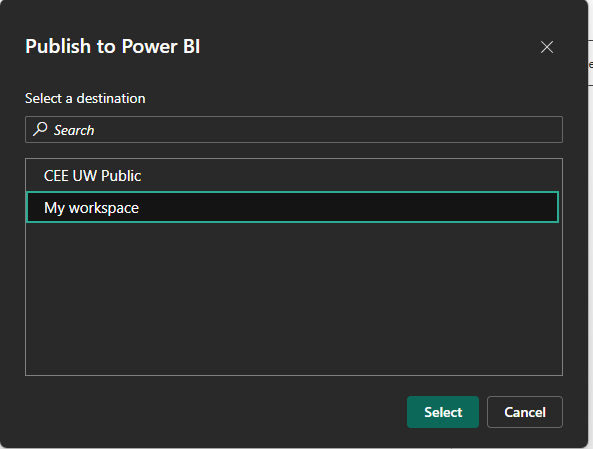Close the Publish to Power BI dialog
Screen dimensions: 593x449
point(546,47)
